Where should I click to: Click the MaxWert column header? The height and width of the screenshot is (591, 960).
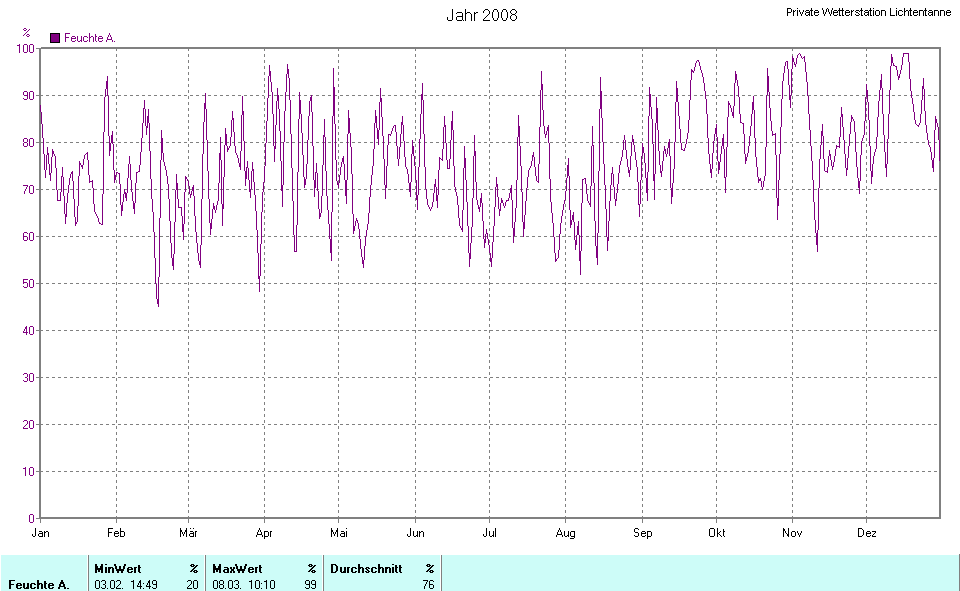pyautogui.click(x=237, y=568)
